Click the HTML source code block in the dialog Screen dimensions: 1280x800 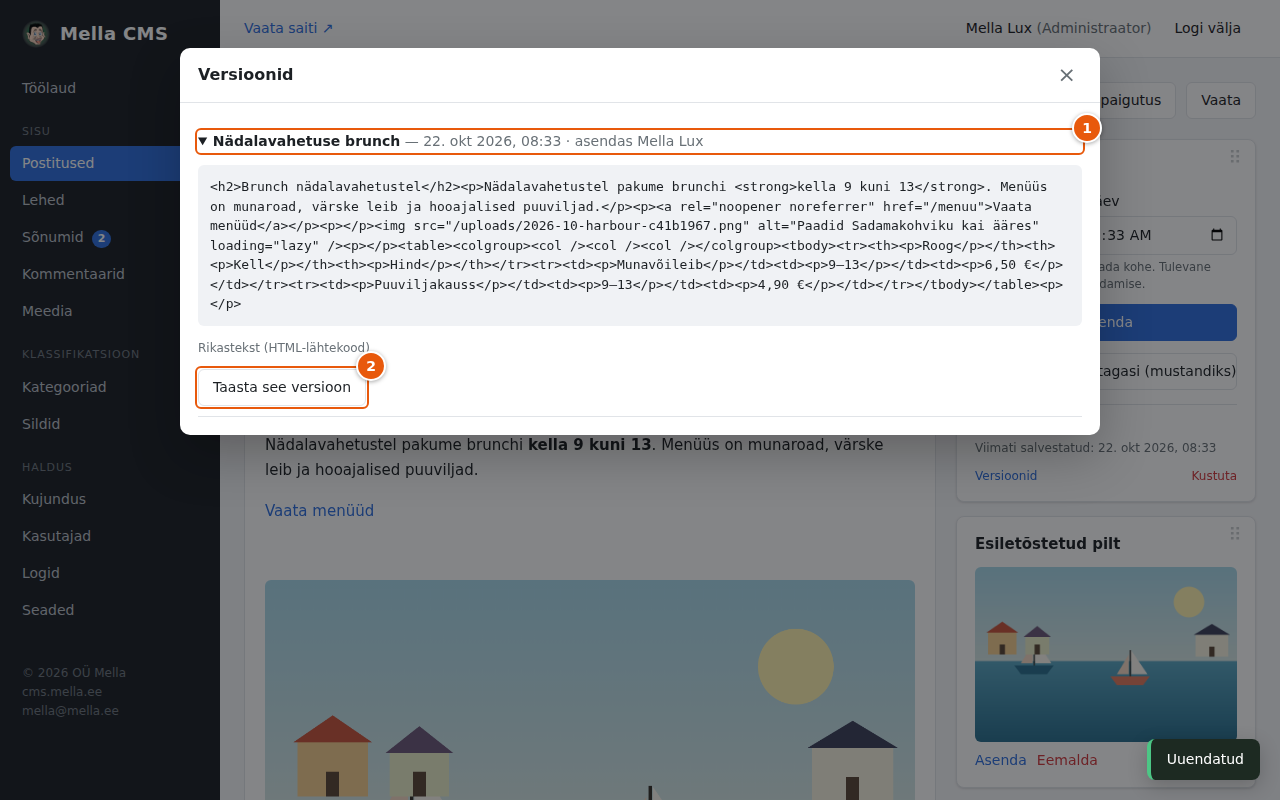[x=640, y=246]
